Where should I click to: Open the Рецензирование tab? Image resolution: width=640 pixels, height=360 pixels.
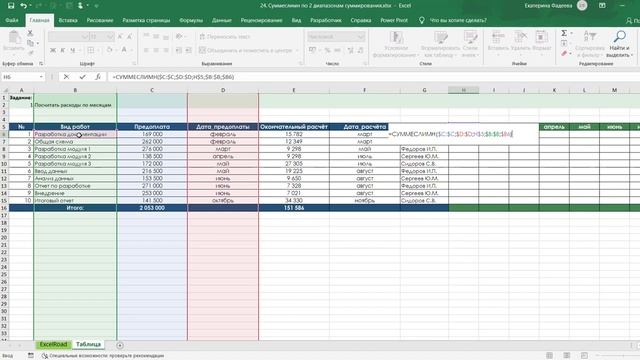click(x=261, y=20)
